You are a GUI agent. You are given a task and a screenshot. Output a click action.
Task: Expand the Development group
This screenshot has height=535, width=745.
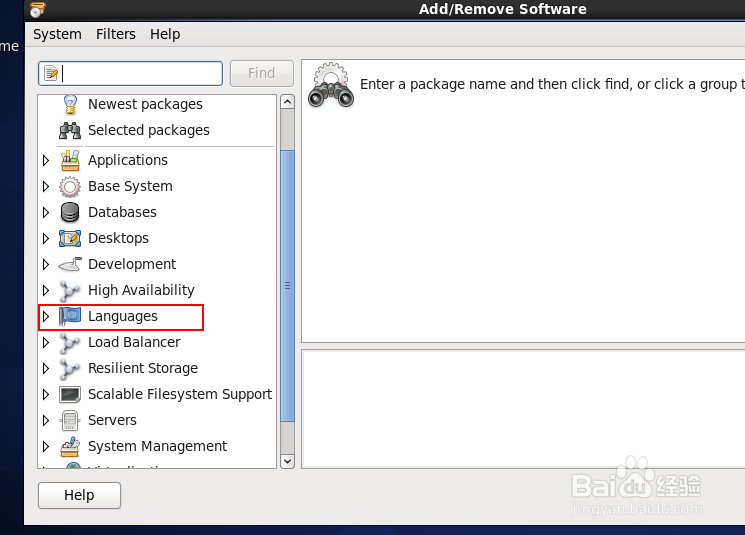(x=46, y=264)
